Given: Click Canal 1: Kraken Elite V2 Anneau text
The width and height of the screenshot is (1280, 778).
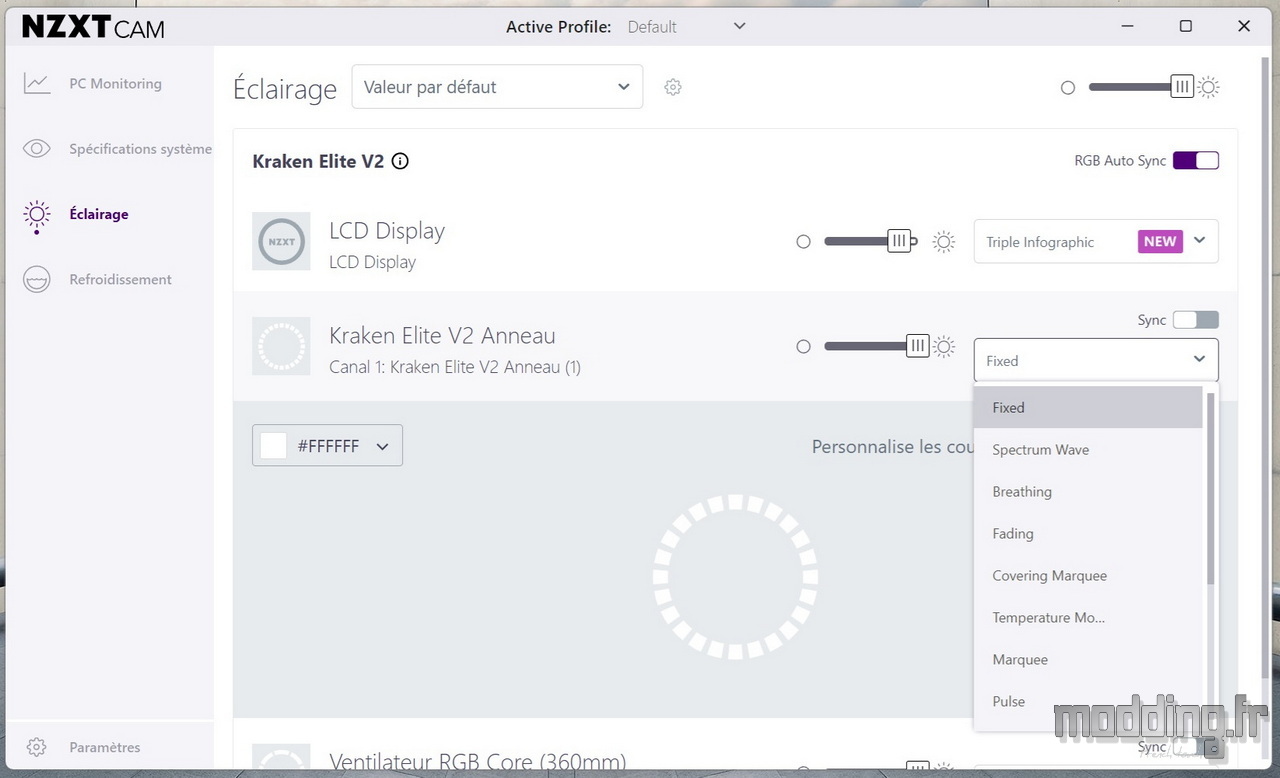Looking at the screenshot, I should pyautogui.click(x=455, y=367).
